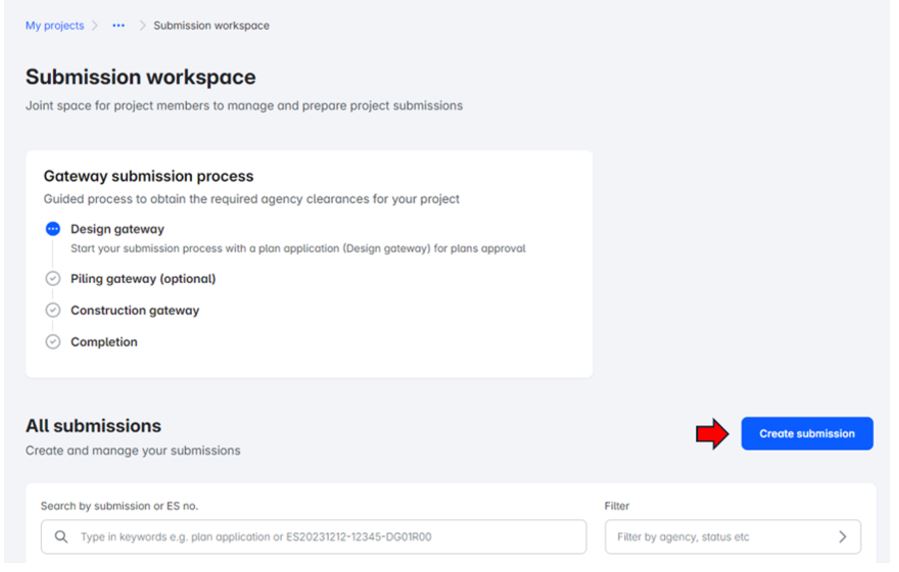Select the Completion step label
Screen dimensions: 899x572
pyautogui.click(x=104, y=342)
